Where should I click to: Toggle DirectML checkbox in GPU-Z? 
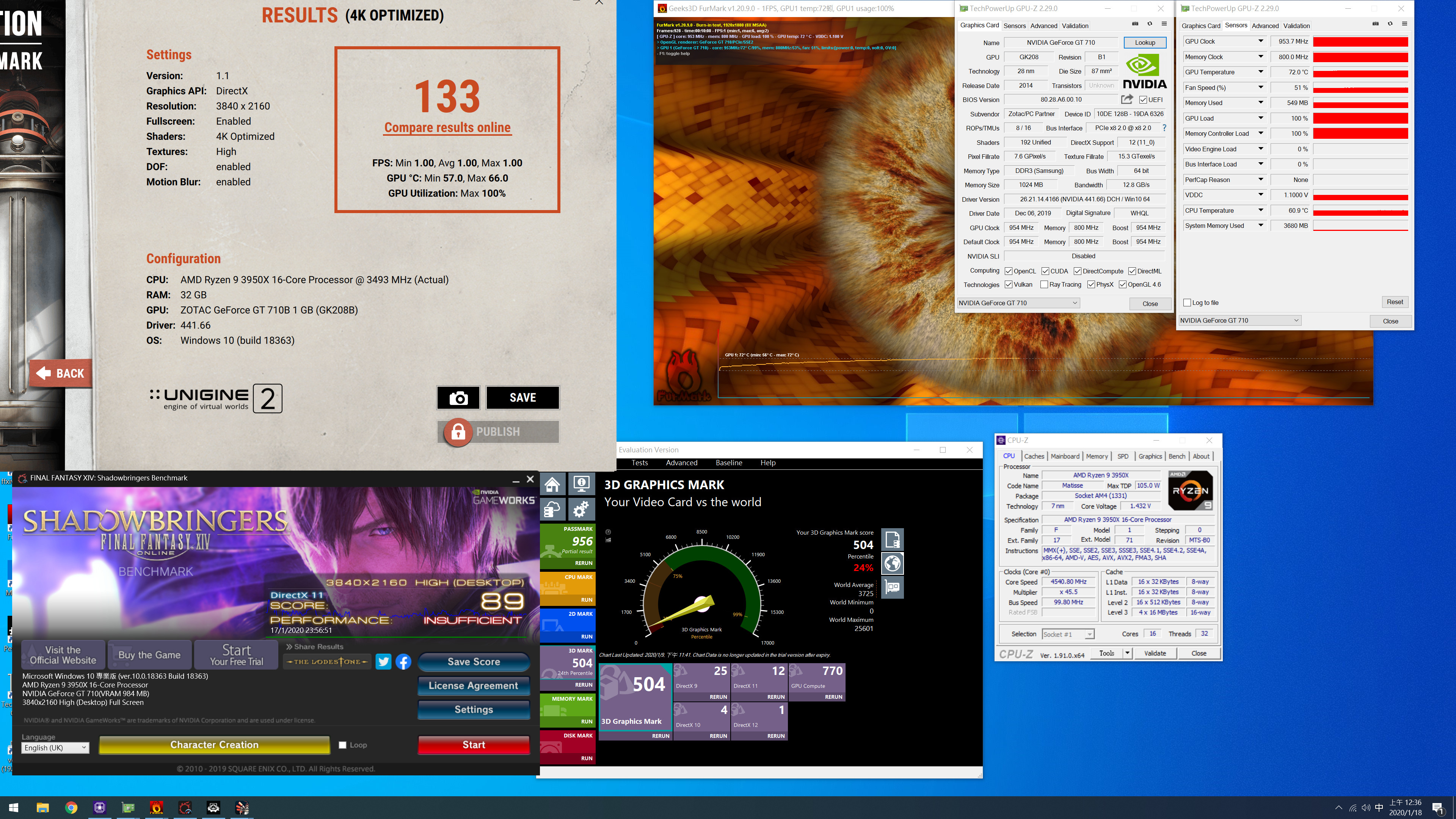tap(1132, 271)
